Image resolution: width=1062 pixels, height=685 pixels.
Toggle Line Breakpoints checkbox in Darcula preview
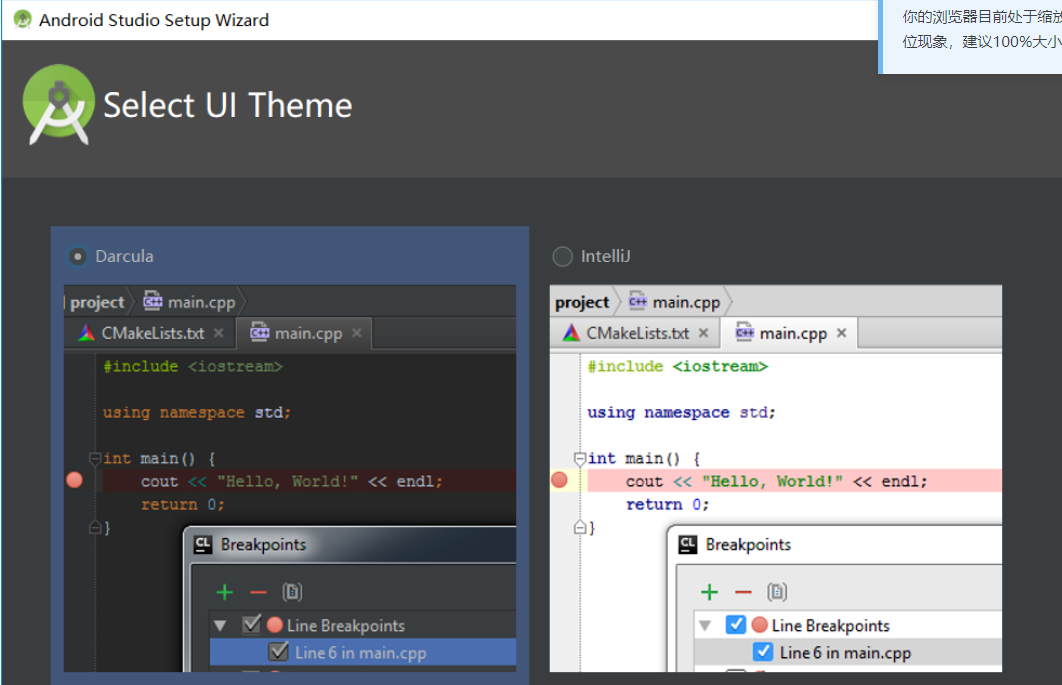pos(251,624)
